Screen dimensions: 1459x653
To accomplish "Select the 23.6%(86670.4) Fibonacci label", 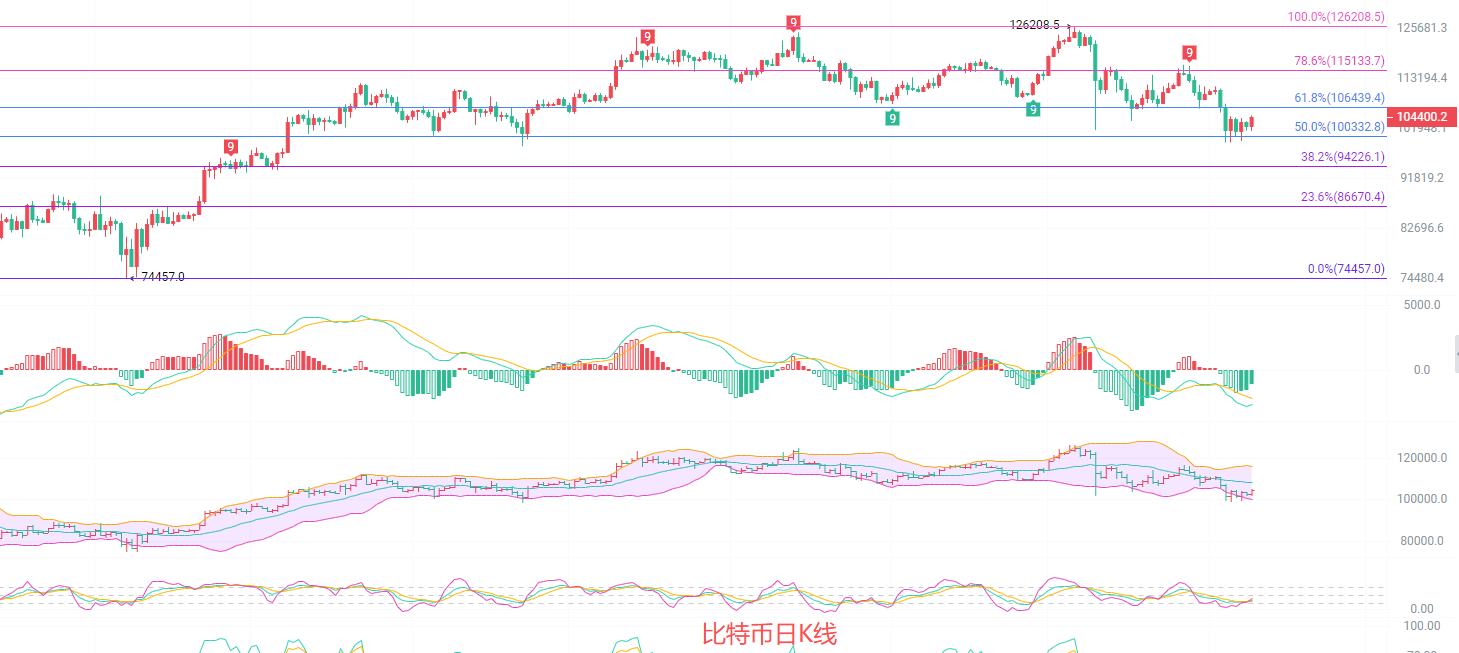I will (1342, 198).
